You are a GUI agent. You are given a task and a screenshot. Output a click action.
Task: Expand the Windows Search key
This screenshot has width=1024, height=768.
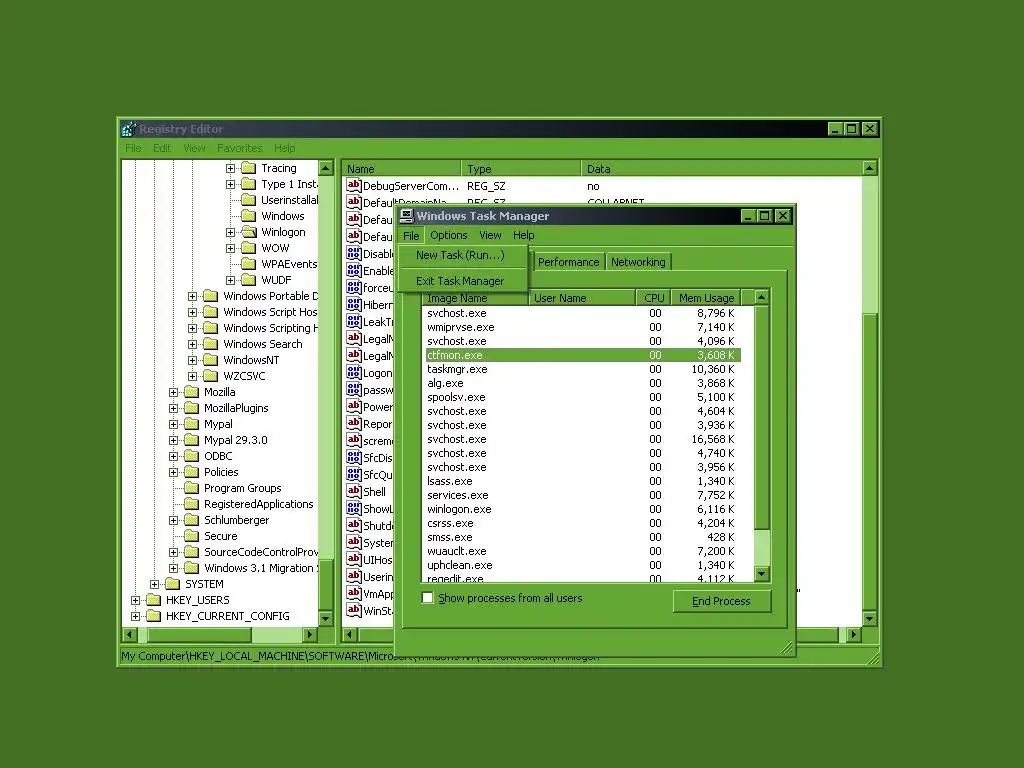click(193, 344)
